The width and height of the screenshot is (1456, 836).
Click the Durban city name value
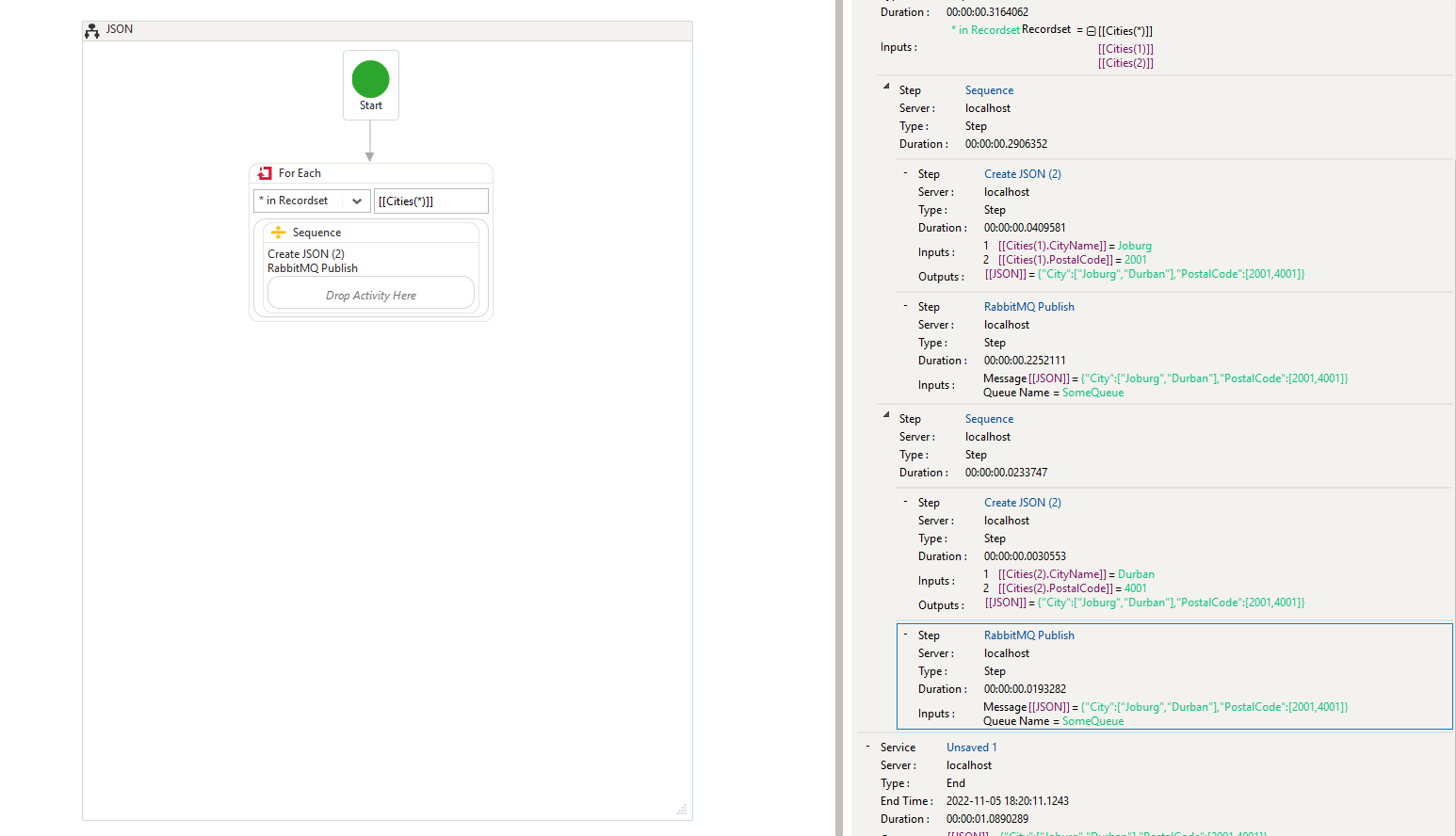(1136, 574)
